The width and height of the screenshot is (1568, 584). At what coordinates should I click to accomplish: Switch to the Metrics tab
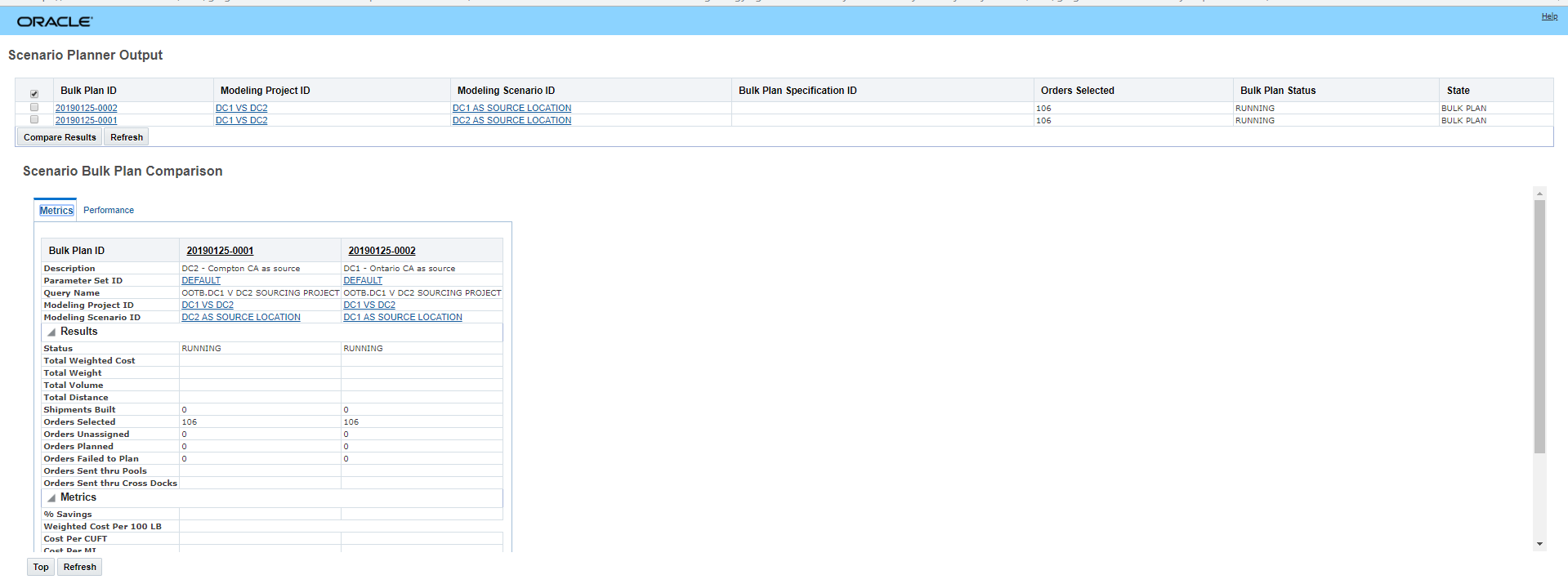(x=56, y=210)
